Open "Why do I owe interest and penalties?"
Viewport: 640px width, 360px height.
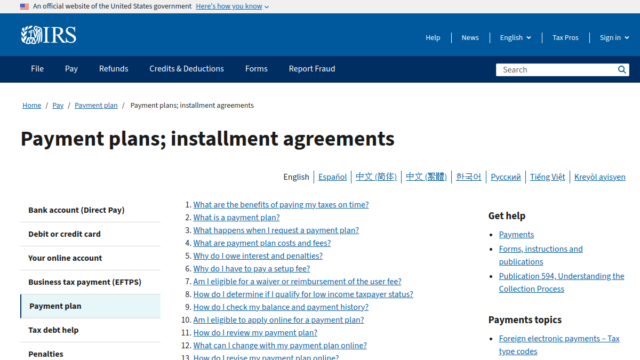pyautogui.click(x=258, y=256)
